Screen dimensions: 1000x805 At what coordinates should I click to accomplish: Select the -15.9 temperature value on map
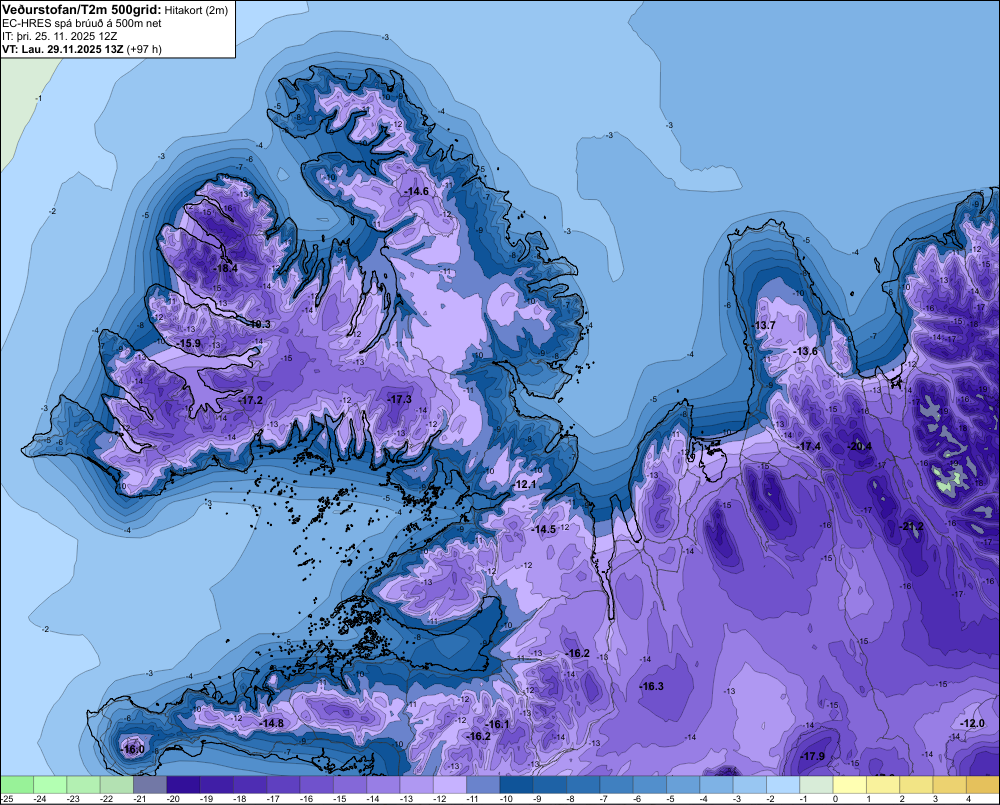click(188, 343)
